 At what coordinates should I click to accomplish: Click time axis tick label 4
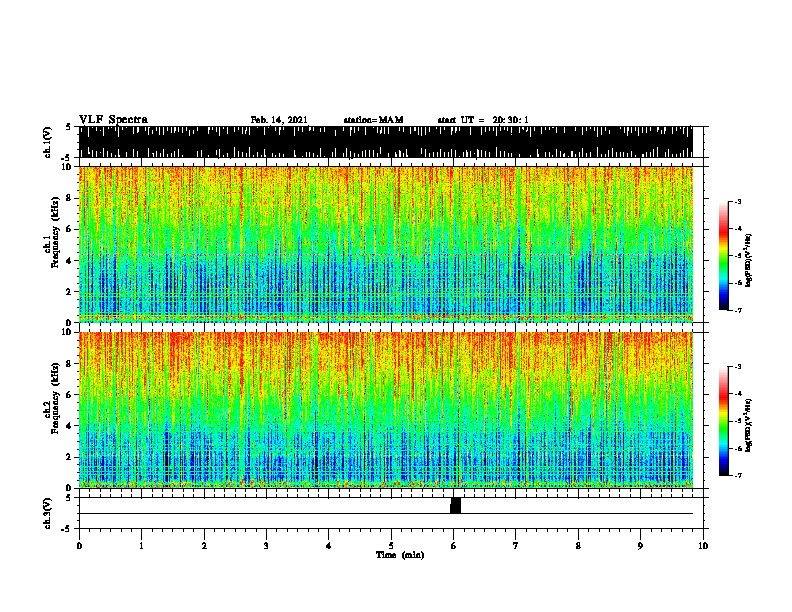point(329,546)
